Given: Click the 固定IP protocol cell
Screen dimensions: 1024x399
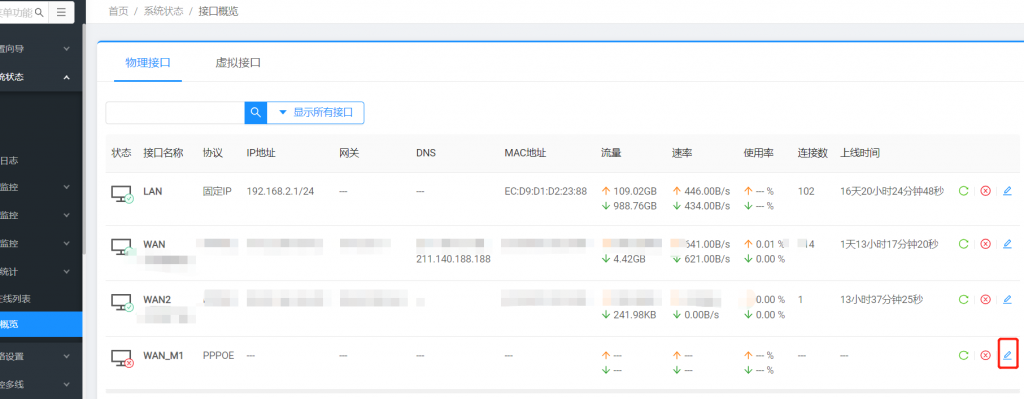Looking at the screenshot, I should [217, 191].
